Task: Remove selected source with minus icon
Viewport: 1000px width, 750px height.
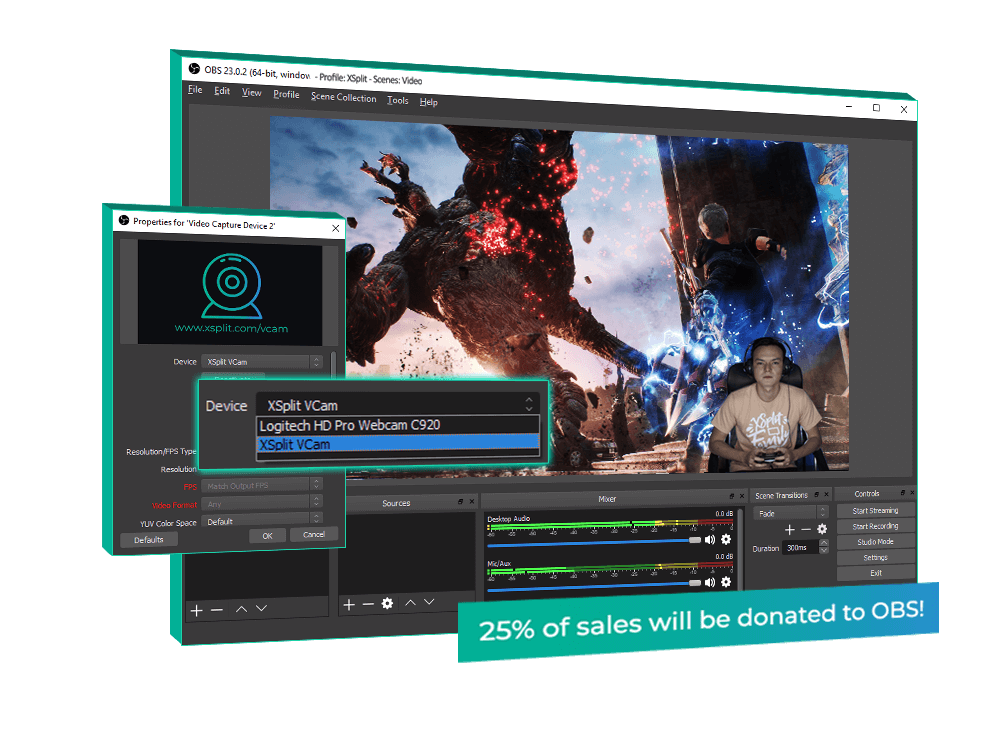Action: (x=368, y=604)
